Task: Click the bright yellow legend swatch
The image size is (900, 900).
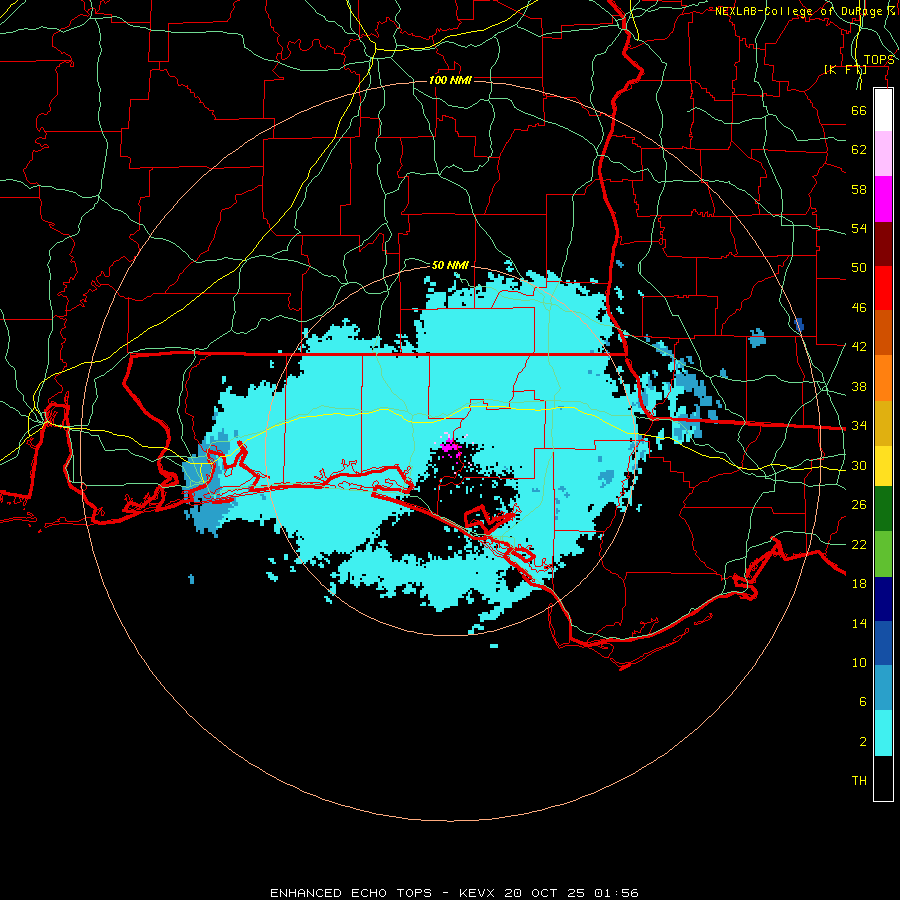Action: click(883, 466)
